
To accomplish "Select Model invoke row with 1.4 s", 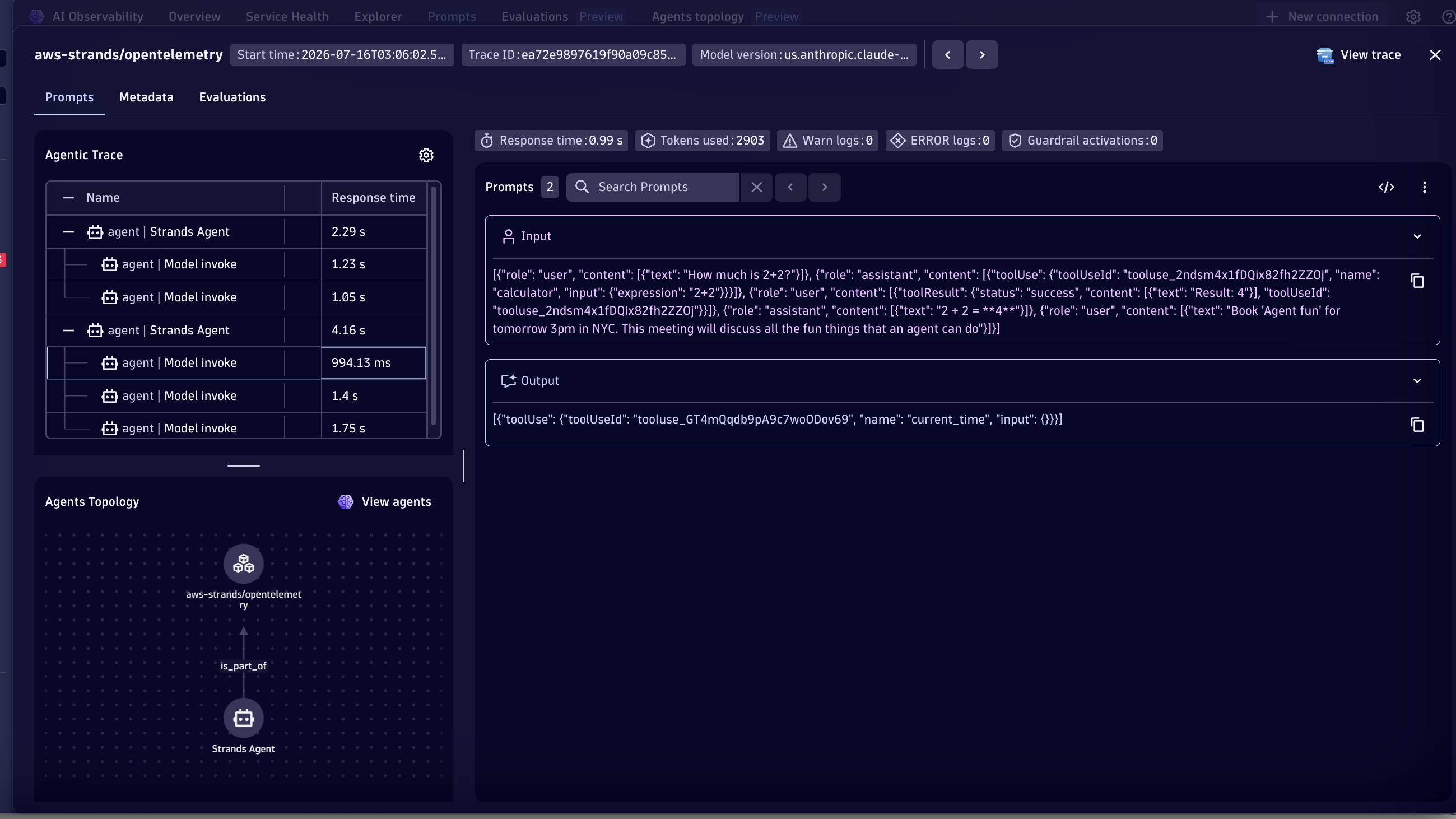I will [x=236, y=395].
